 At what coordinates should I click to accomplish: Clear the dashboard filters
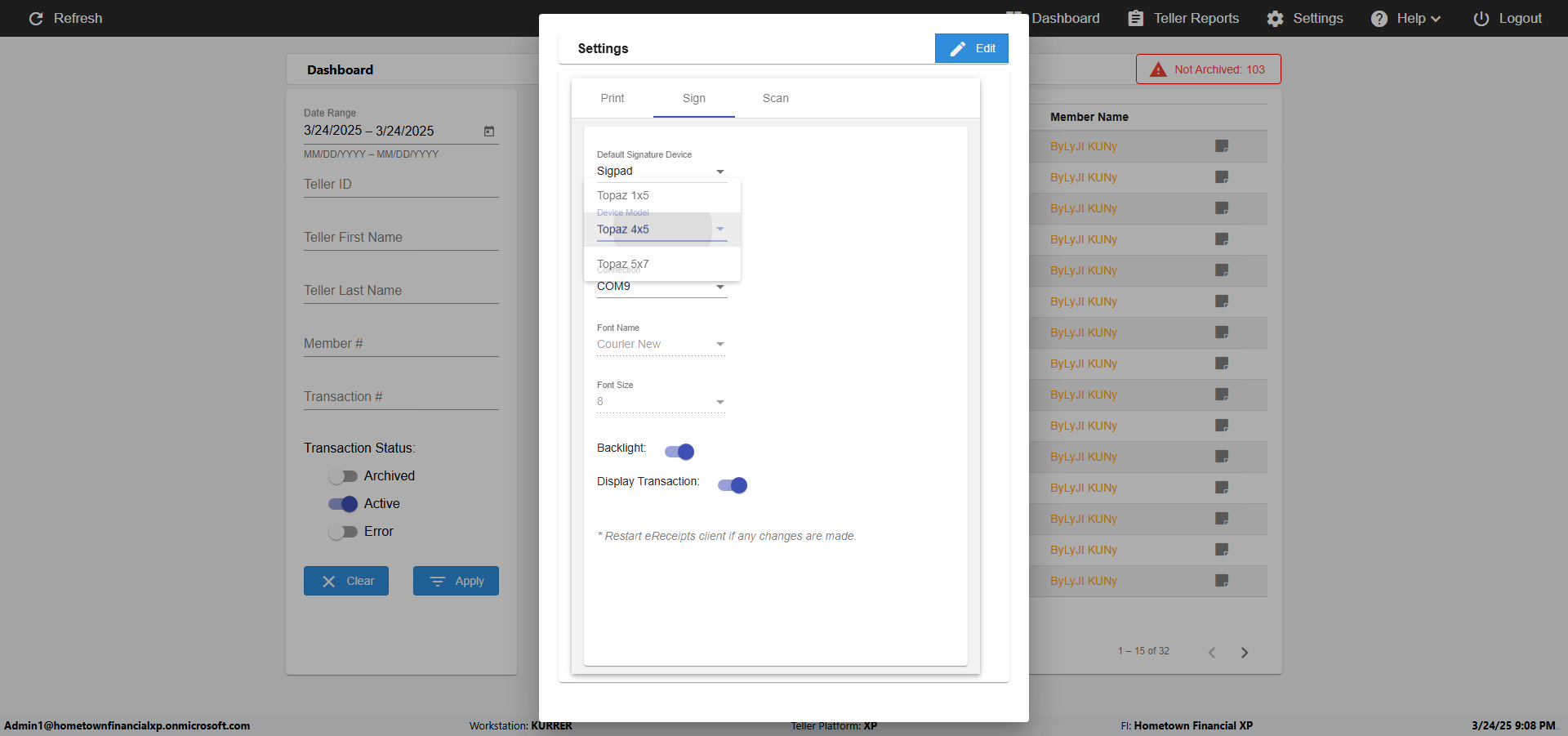tap(346, 581)
